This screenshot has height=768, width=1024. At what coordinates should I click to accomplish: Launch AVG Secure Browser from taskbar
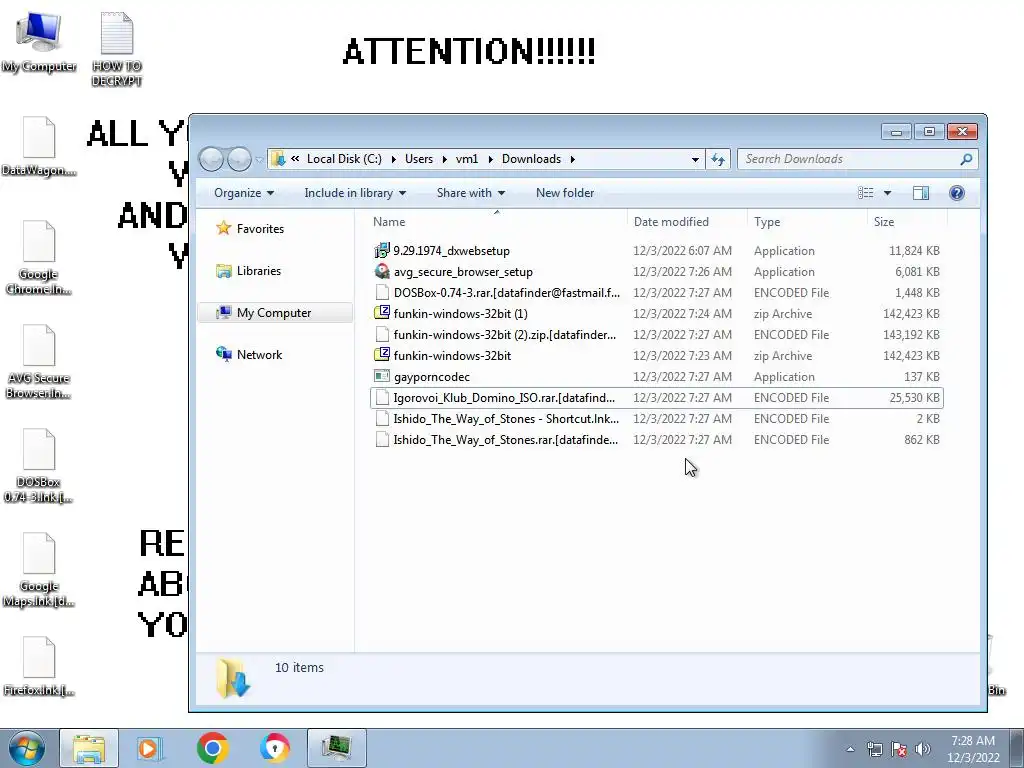click(x=274, y=748)
